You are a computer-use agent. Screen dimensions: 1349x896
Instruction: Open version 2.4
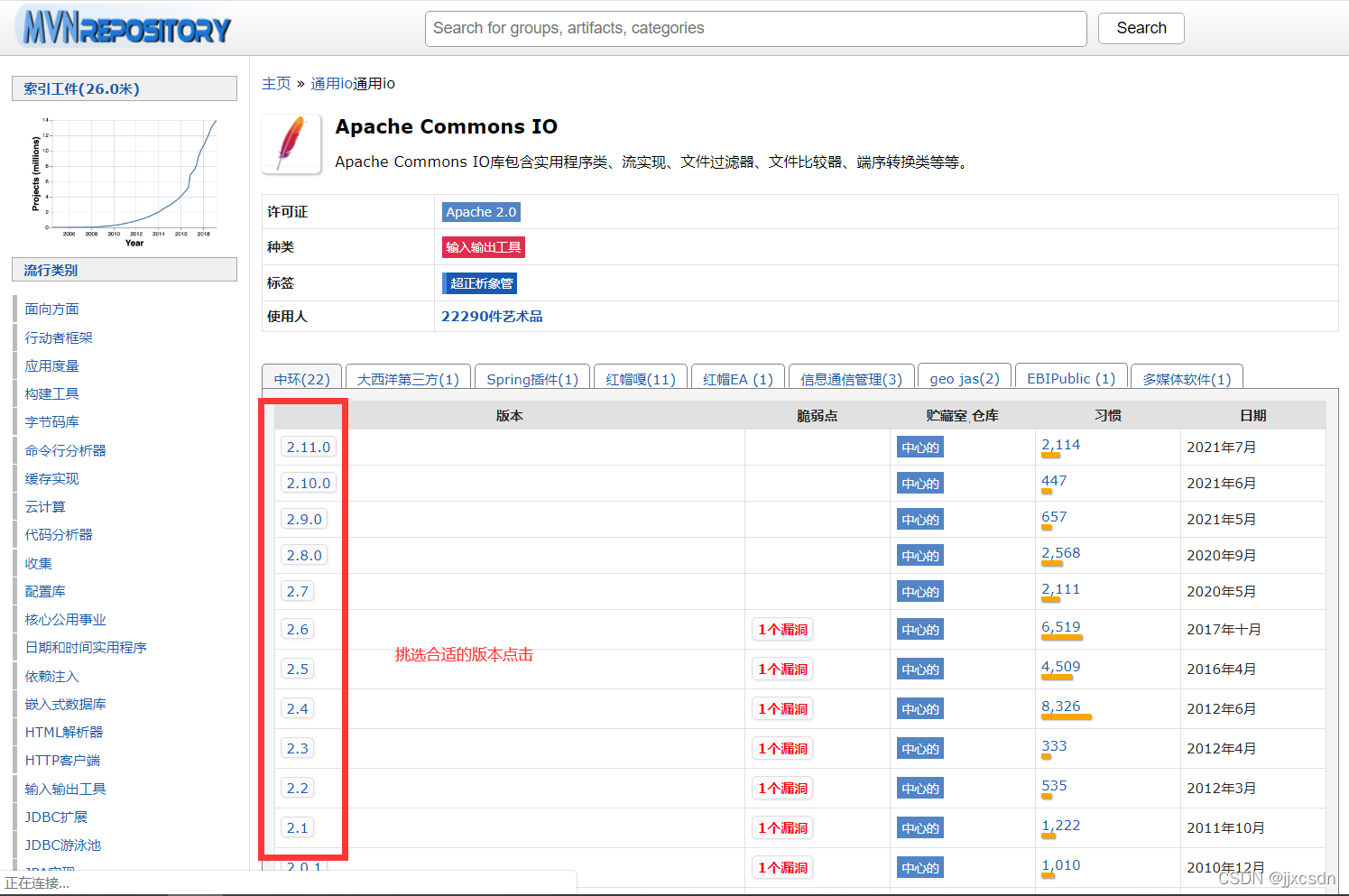click(298, 709)
